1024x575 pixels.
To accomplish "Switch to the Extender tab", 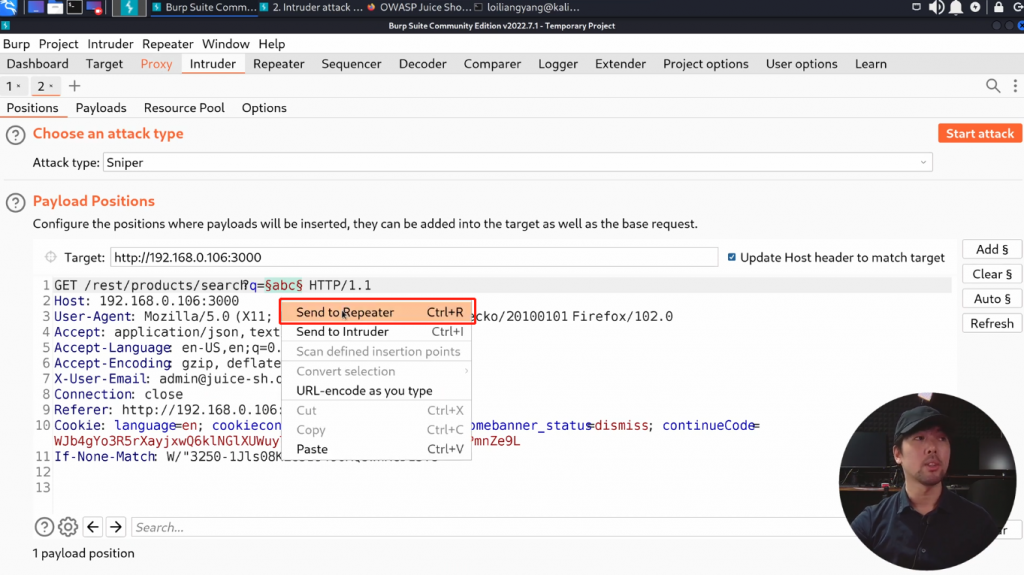I will tap(620, 64).
